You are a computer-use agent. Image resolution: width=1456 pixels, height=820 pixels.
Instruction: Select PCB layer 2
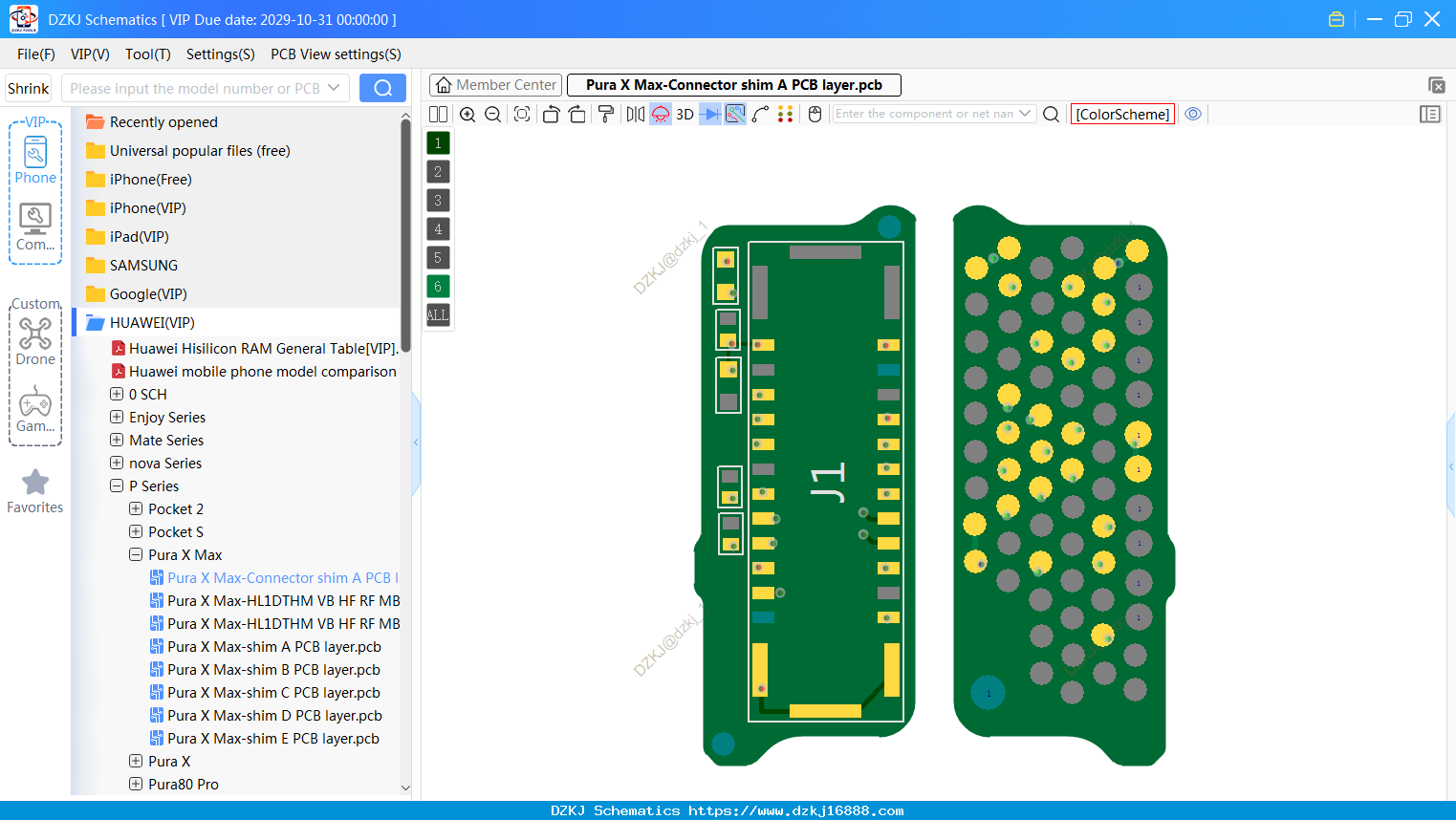pyautogui.click(x=438, y=172)
